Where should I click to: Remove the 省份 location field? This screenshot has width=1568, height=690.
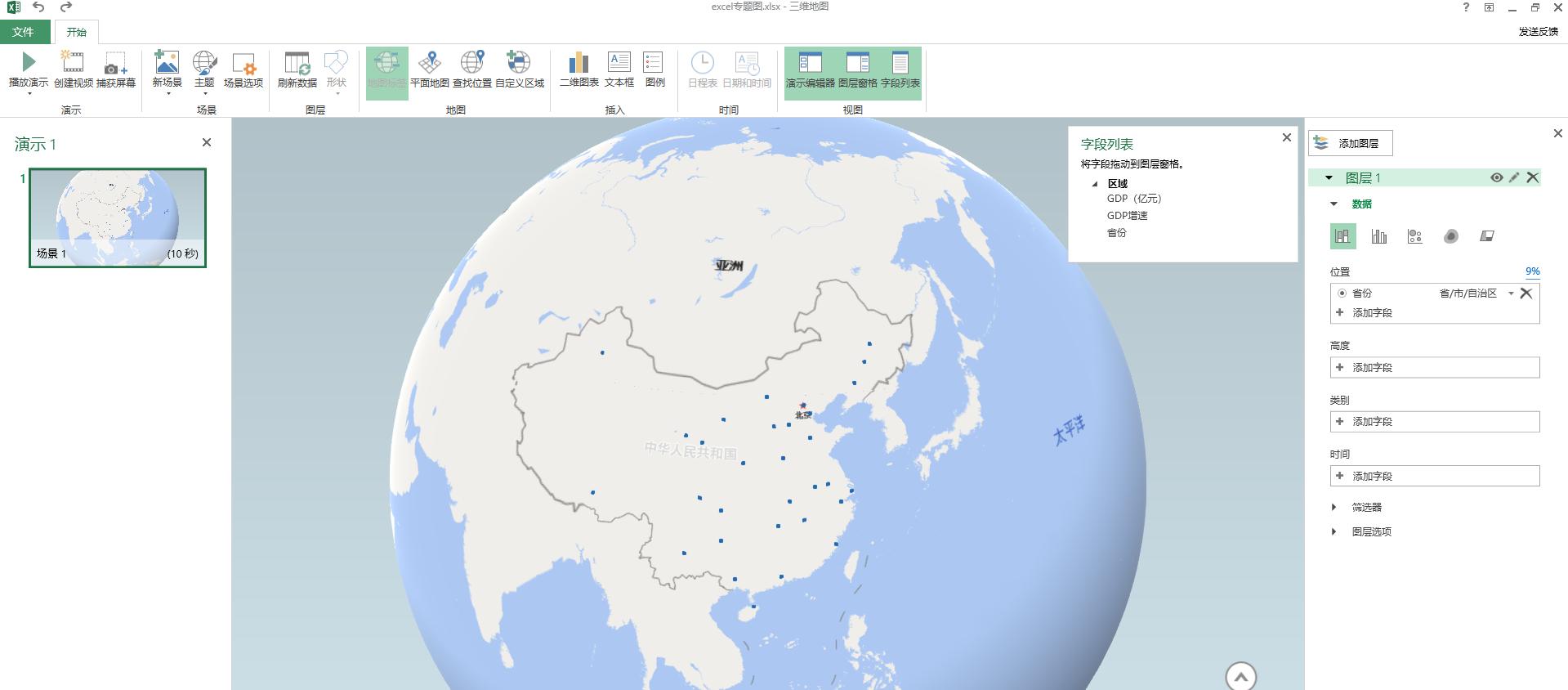coord(1526,293)
